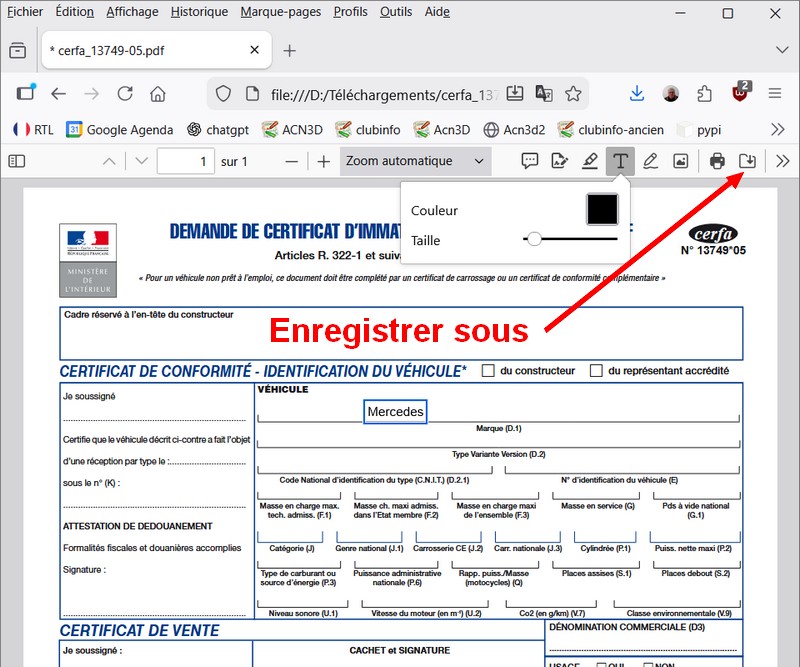Check the 'du constructeur' box

coord(488,371)
